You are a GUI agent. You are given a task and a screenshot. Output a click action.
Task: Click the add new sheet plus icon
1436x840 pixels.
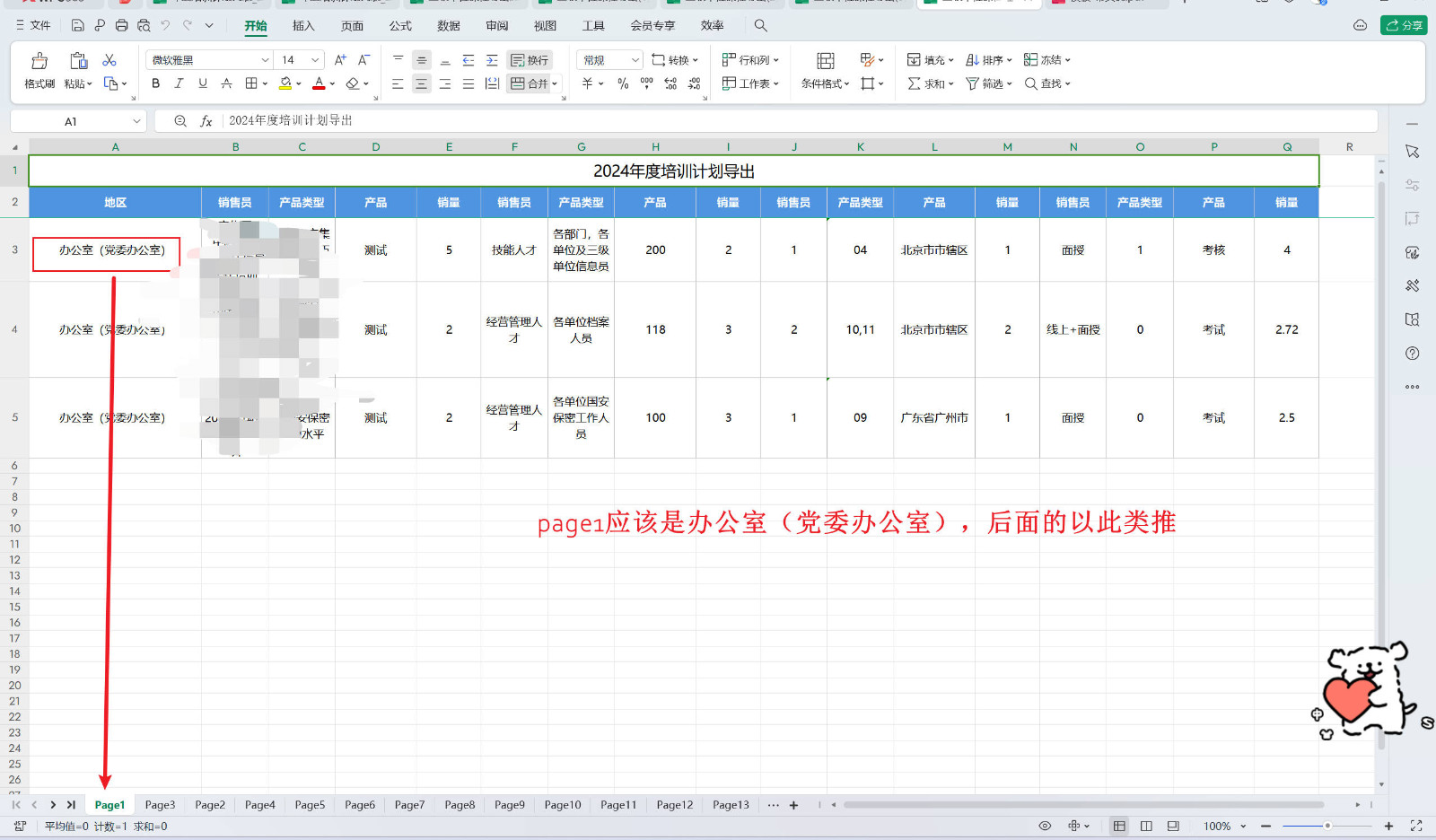(793, 805)
